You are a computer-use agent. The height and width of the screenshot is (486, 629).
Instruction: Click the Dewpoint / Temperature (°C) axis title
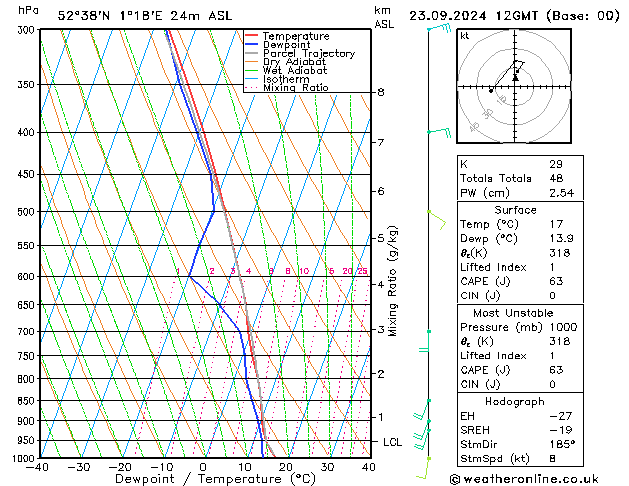pyautogui.click(x=215, y=479)
